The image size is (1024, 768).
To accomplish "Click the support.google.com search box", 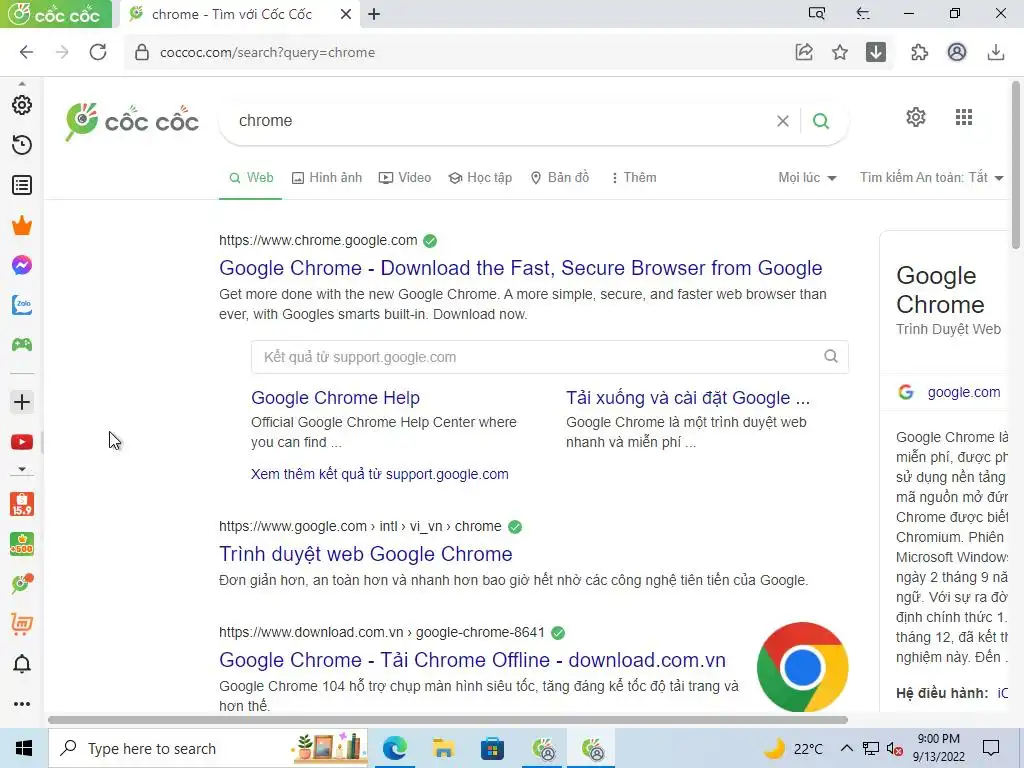I will [549, 357].
